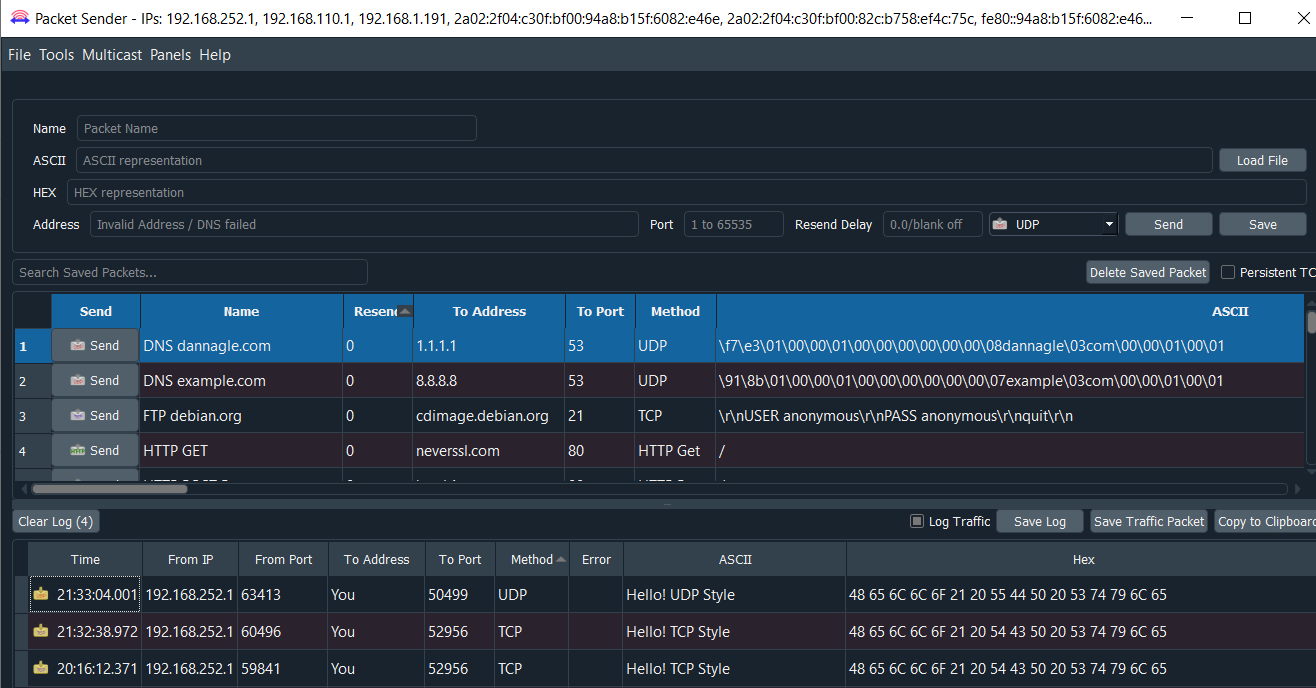Toggle the Log Traffic checkbox
The height and width of the screenshot is (688, 1316).
click(916, 520)
